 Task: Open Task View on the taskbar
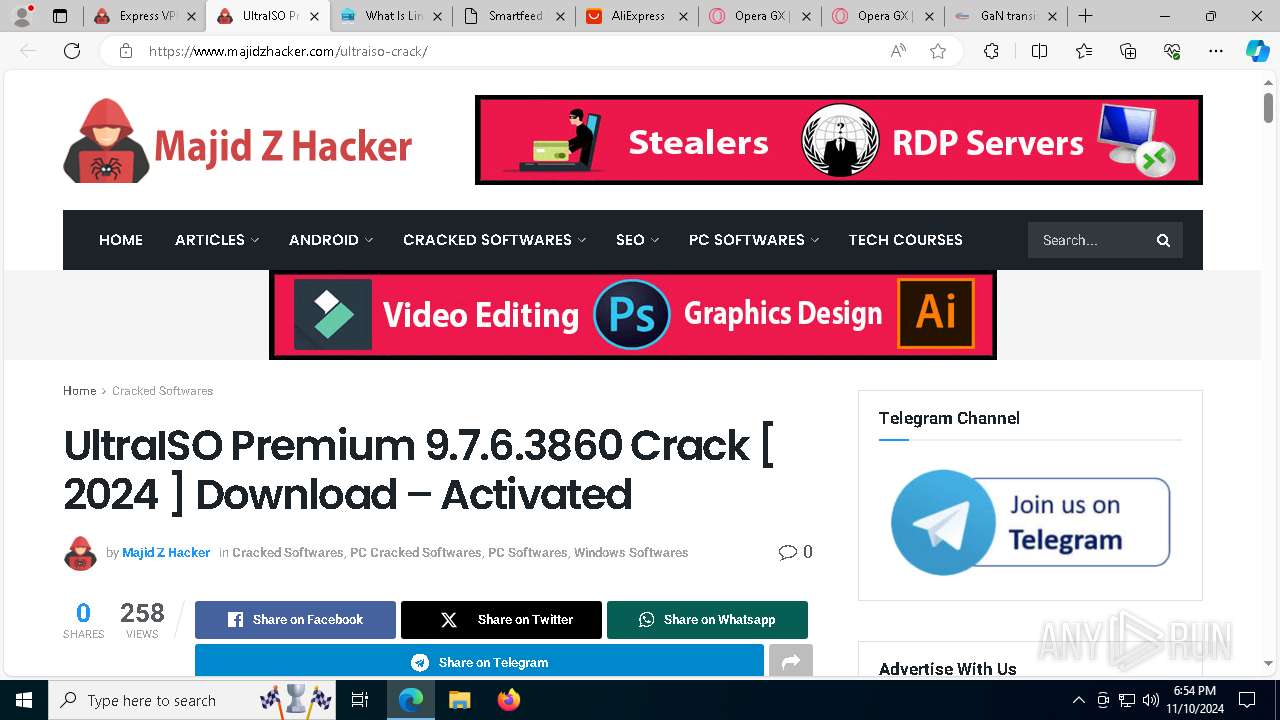[360, 700]
